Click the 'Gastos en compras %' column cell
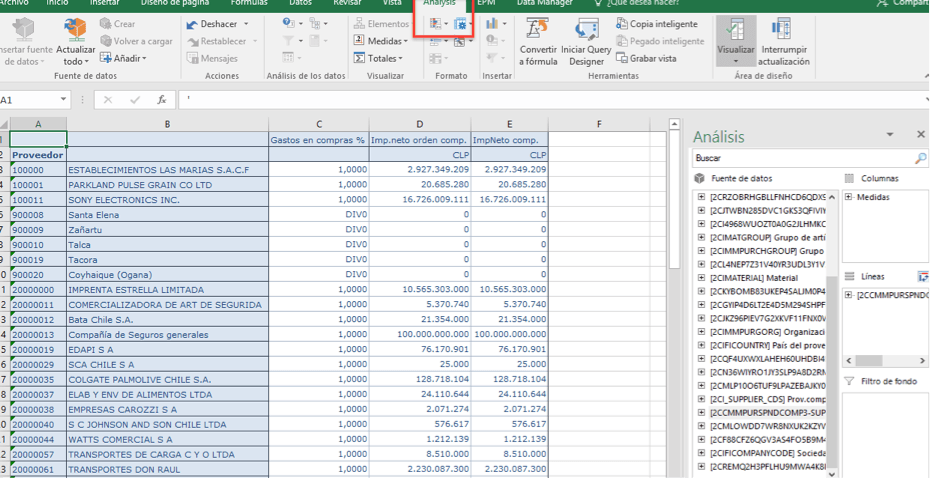 319,140
